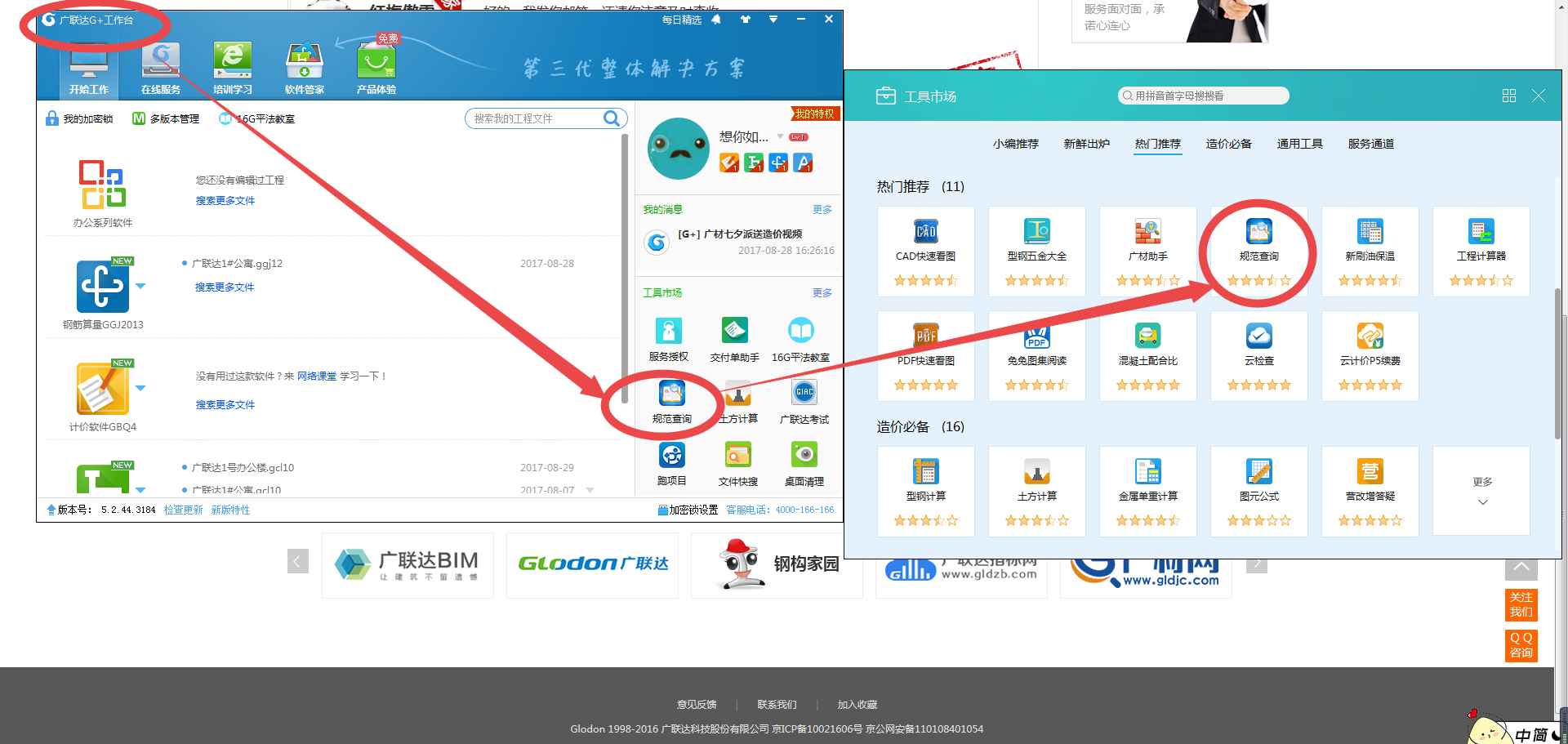Open the 产品体验 toolbar icon
The width and height of the screenshot is (1568, 744).
[376, 69]
